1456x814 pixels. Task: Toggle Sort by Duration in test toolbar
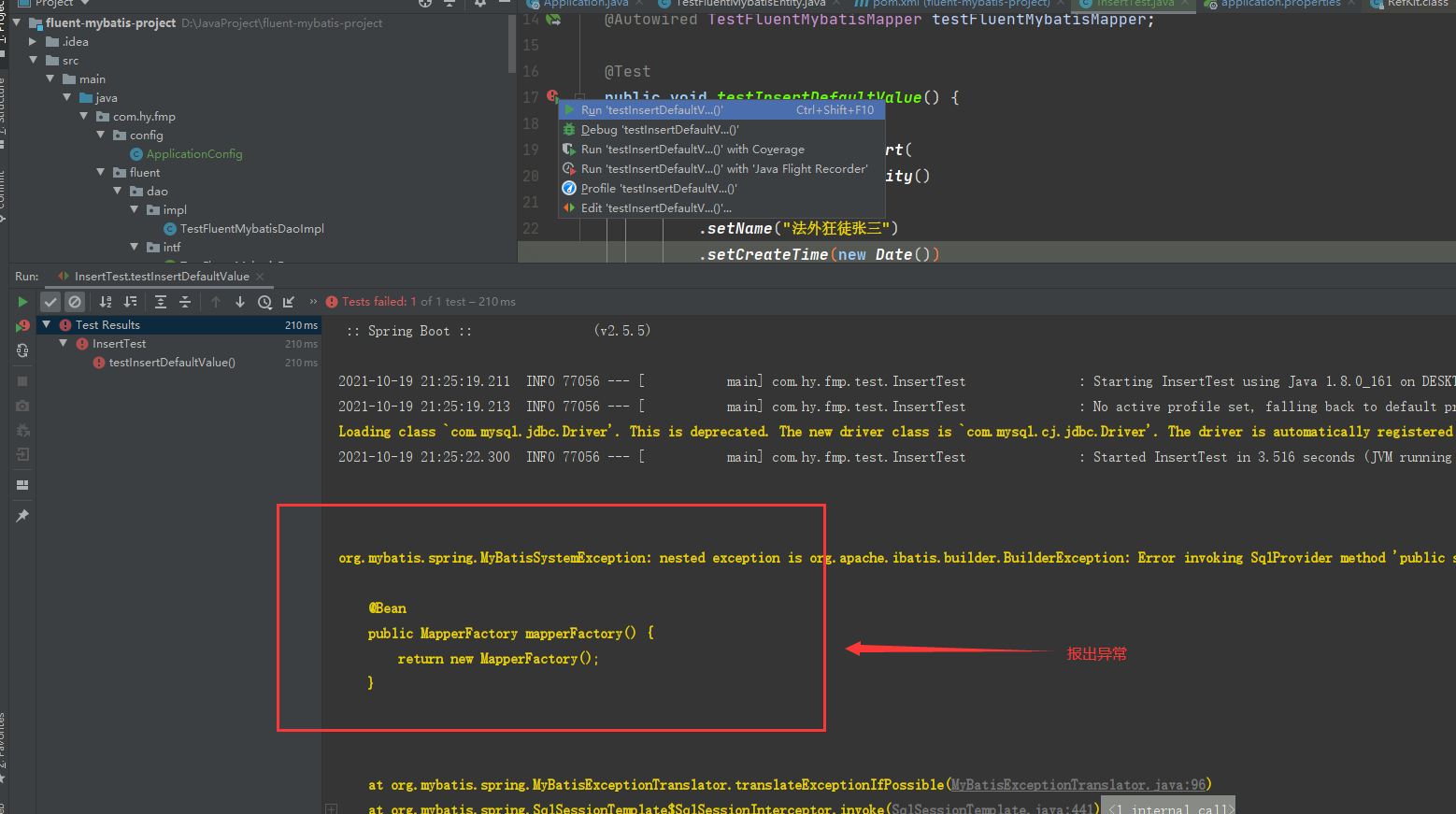(x=130, y=302)
